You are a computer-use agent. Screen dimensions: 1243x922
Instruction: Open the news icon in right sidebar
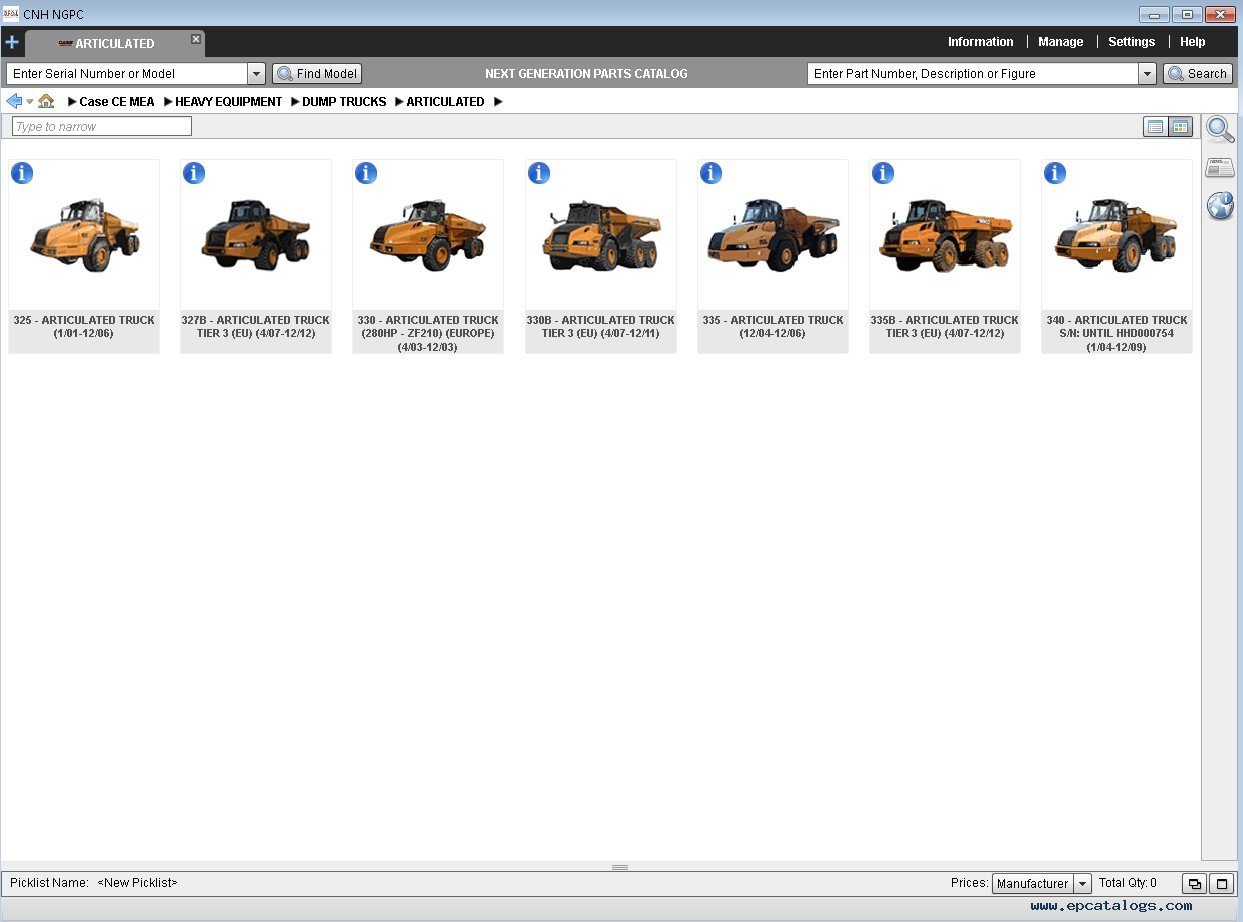(x=1219, y=167)
